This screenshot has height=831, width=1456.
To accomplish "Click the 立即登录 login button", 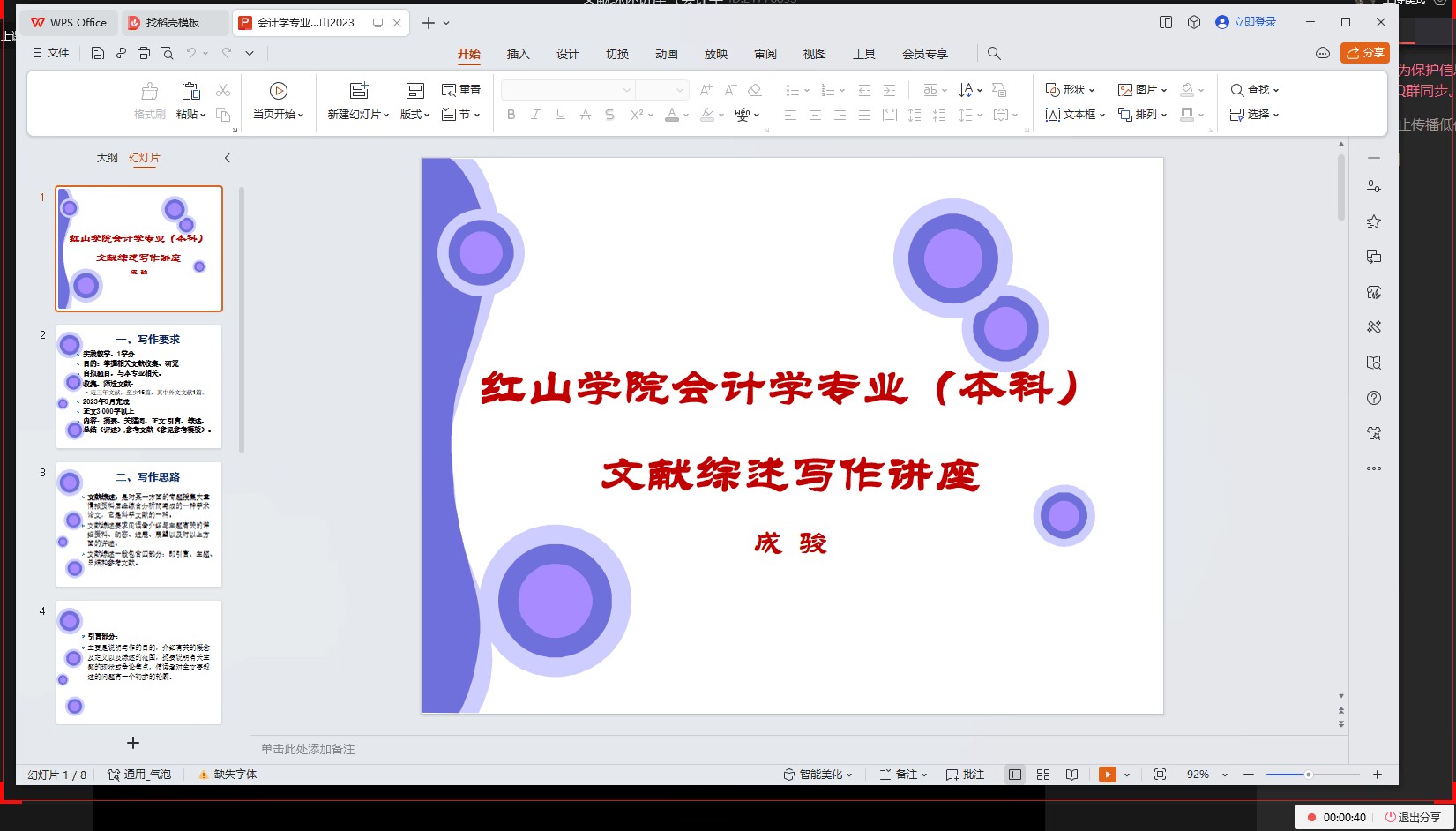I will [1245, 22].
